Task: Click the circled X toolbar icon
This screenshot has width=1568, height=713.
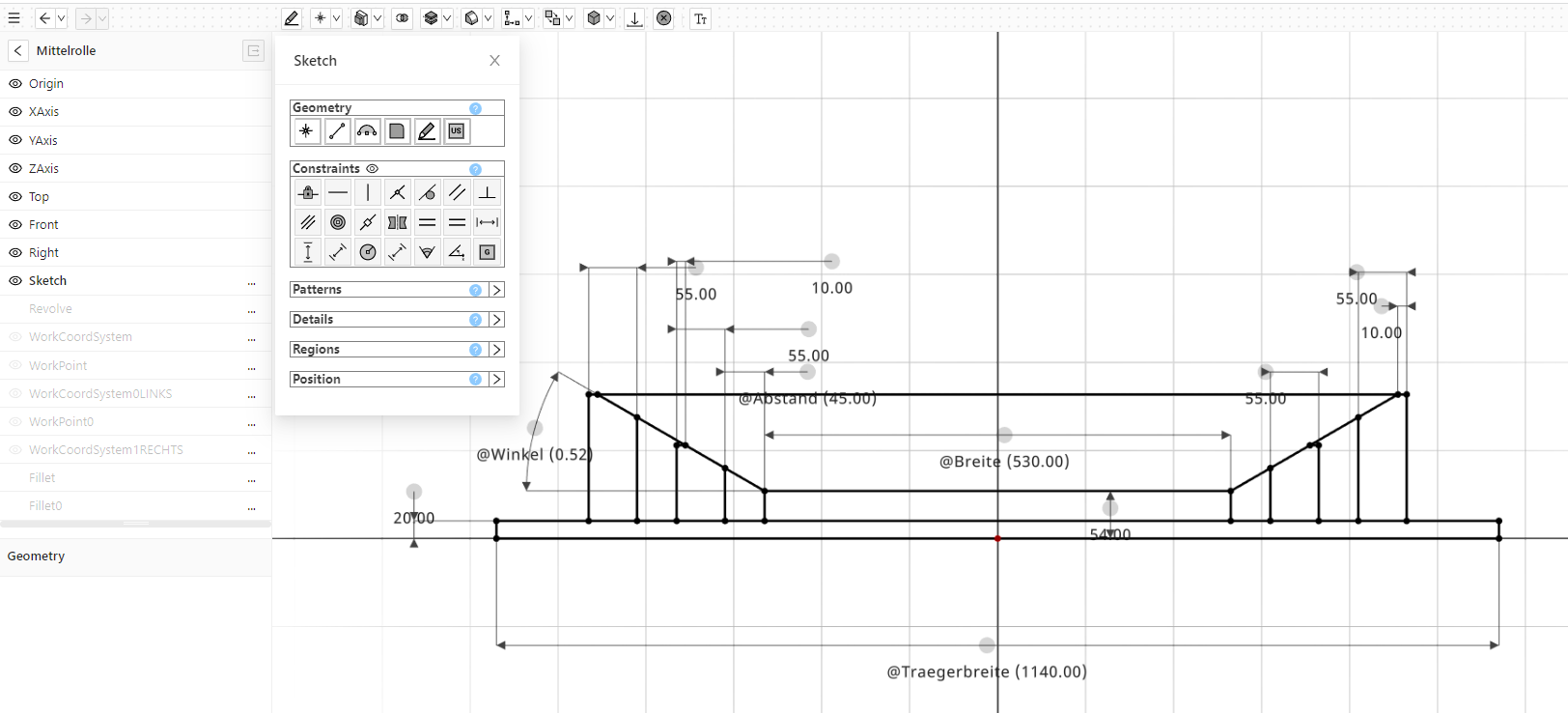Action: pyautogui.click(x=664, y=18)
